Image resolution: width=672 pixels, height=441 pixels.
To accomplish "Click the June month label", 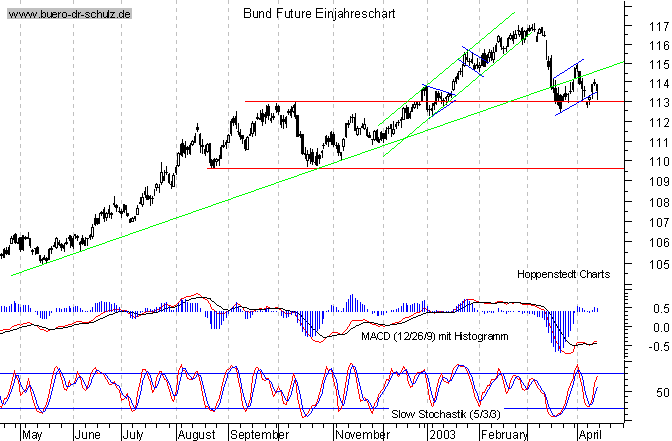I will coord(87,435).
